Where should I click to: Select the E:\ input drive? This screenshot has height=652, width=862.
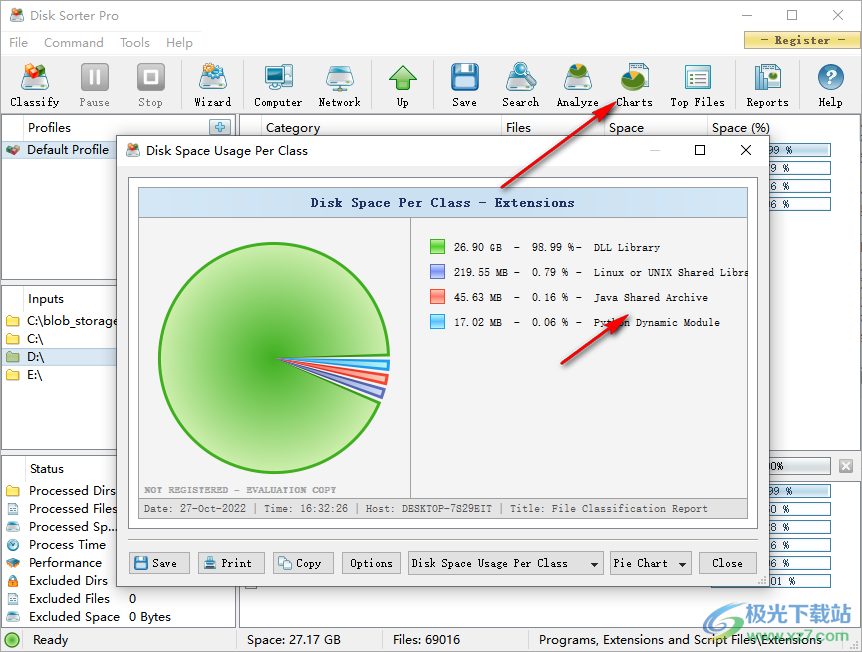pyautogui.click(x=60, y=375)
